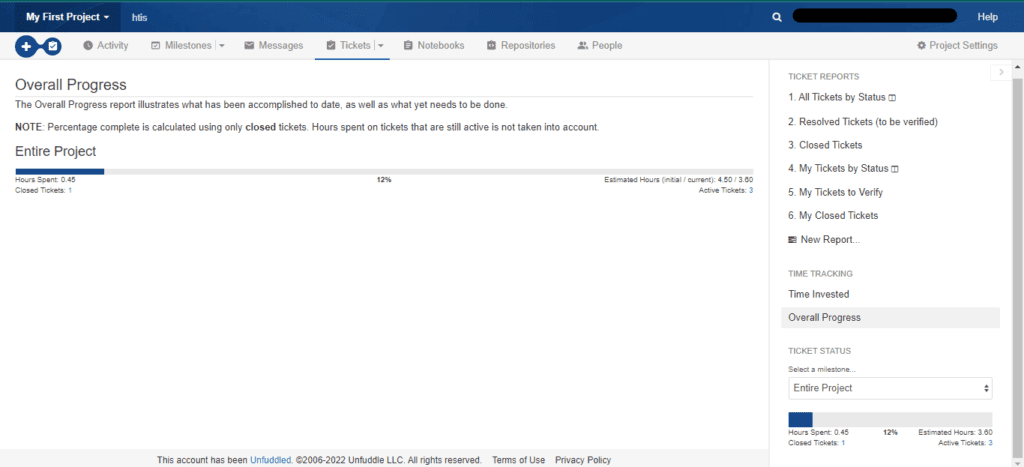Select the Tickets tab
This screenshot has width=1024, height=467.
tap(349, 46)
